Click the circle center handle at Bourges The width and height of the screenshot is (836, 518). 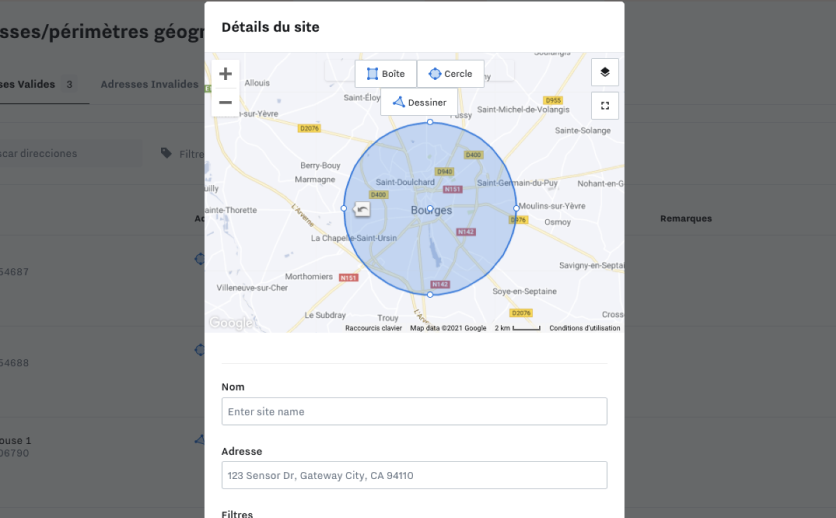pyautogui.click(x=430, y=208)
